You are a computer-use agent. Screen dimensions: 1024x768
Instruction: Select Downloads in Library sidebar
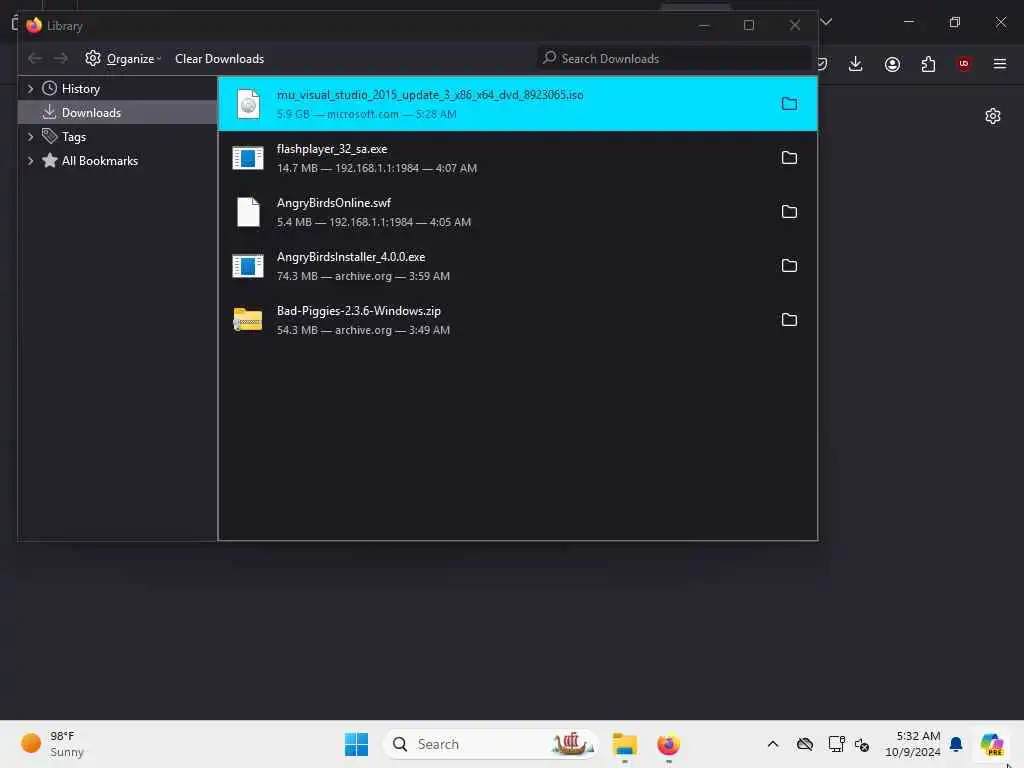pyautogui.click(x=91, y=113)
